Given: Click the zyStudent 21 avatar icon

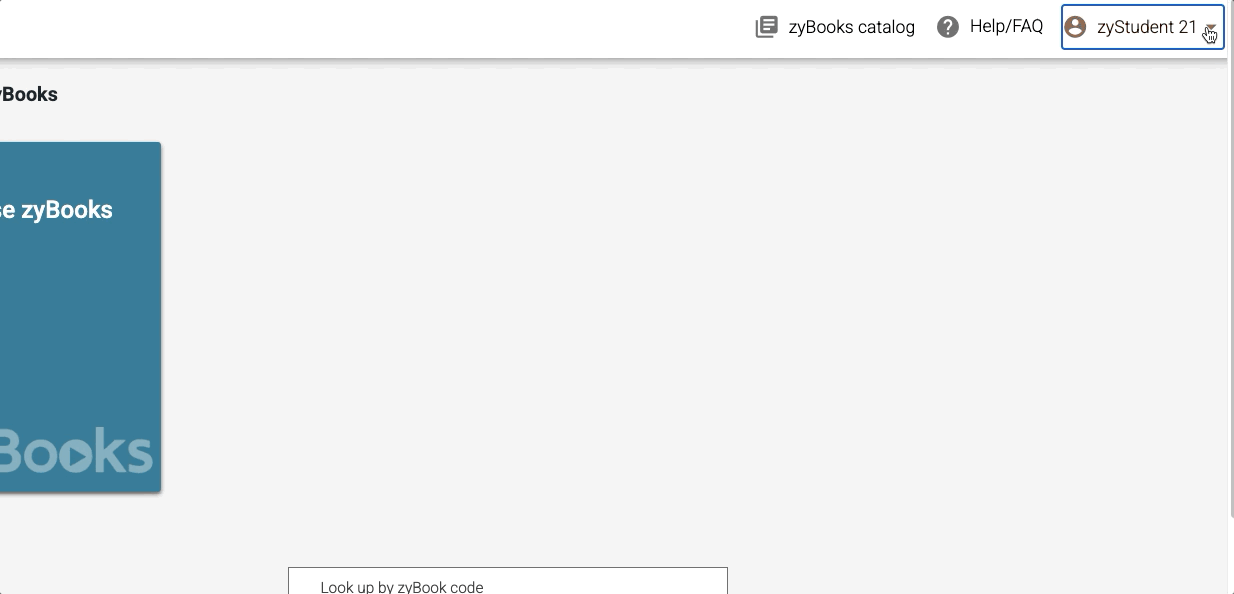Looking at the screenshot, I should pyautogui.click(x=1075, y=27).
